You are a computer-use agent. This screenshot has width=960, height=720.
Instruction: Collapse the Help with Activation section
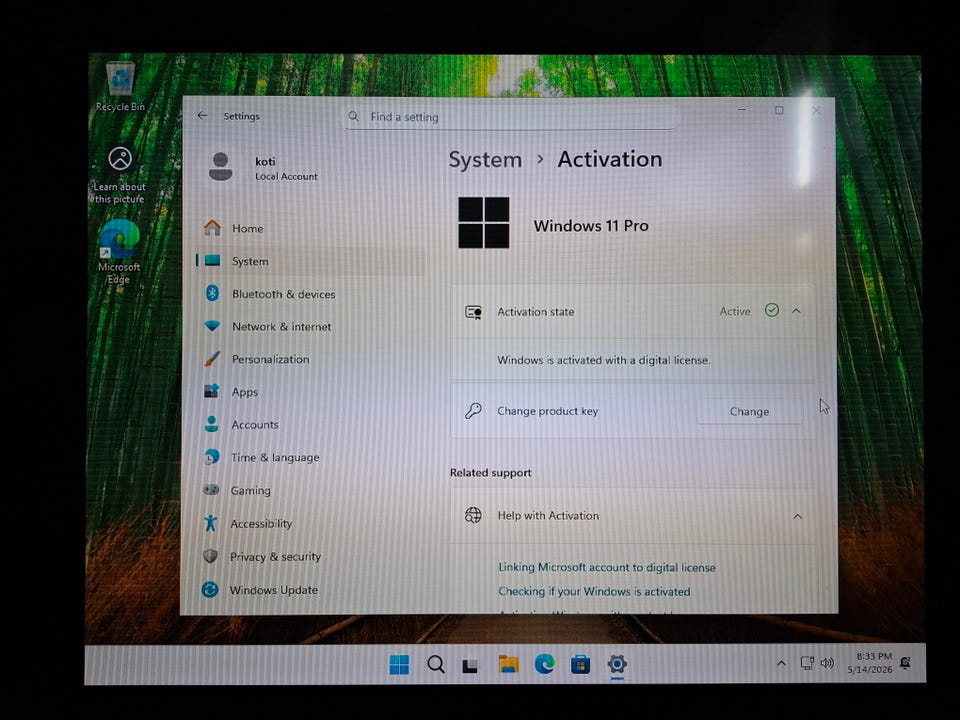797,516
